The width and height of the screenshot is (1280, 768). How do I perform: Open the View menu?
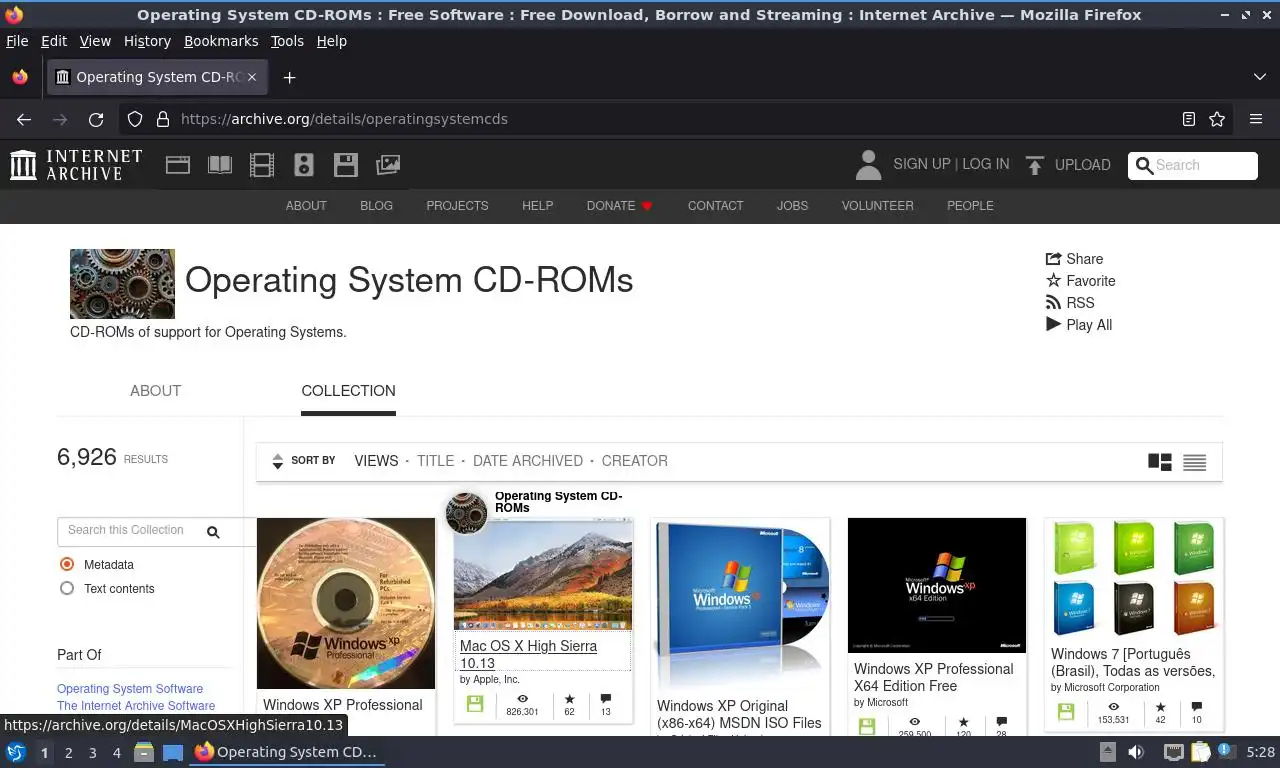point(95,41)
